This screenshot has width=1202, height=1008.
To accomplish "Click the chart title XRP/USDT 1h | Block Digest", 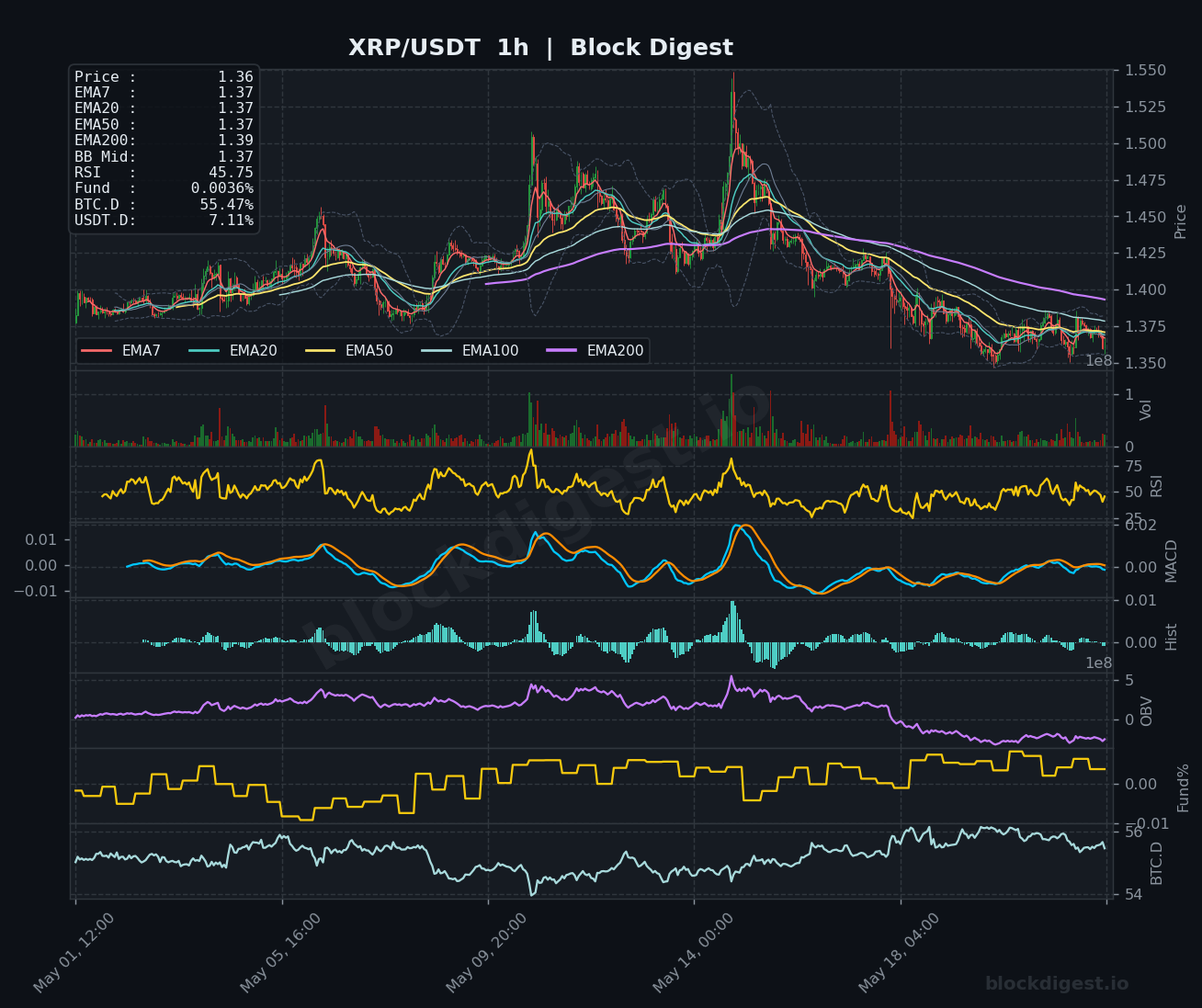I will tap(540, 48).
